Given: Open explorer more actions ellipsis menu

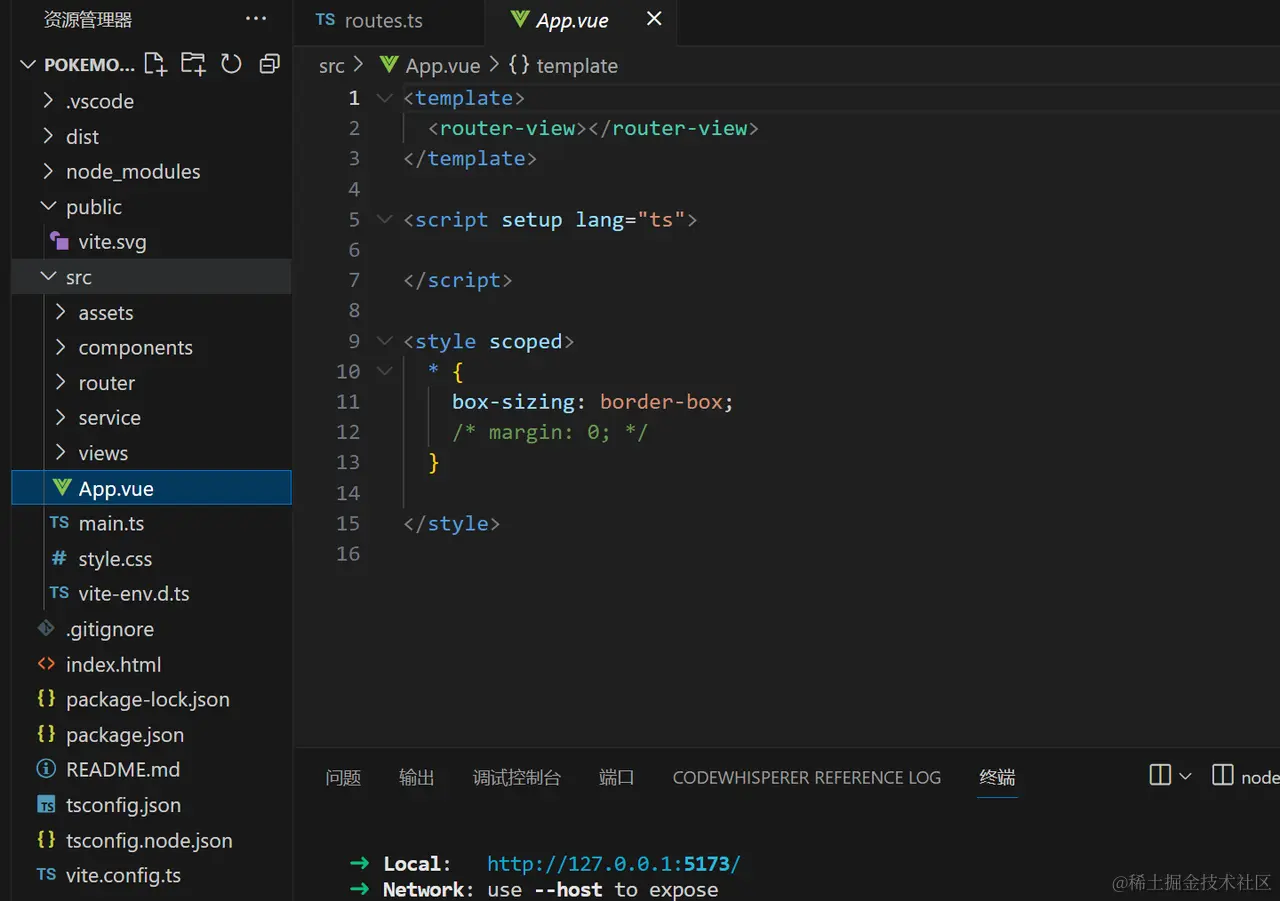Looking at the screenshot, I should (256, 19).
